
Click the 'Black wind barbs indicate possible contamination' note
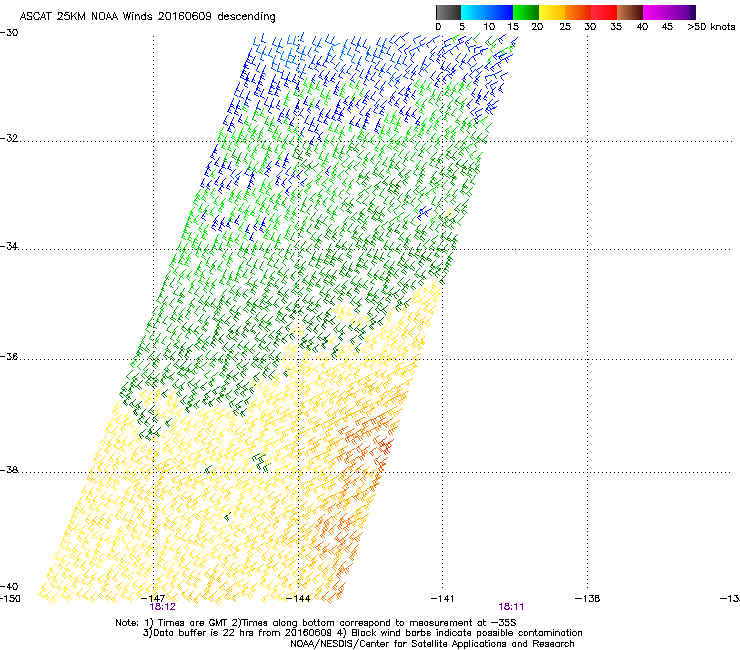[467, 633]
